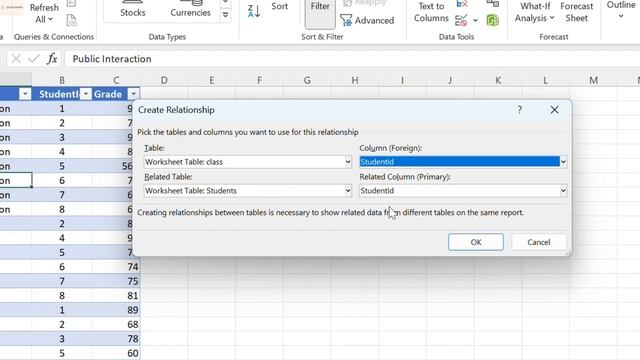Viewport: 640px width, 360px height.
Task: Select the Grade cell with value 78
Action: (116, 339)
